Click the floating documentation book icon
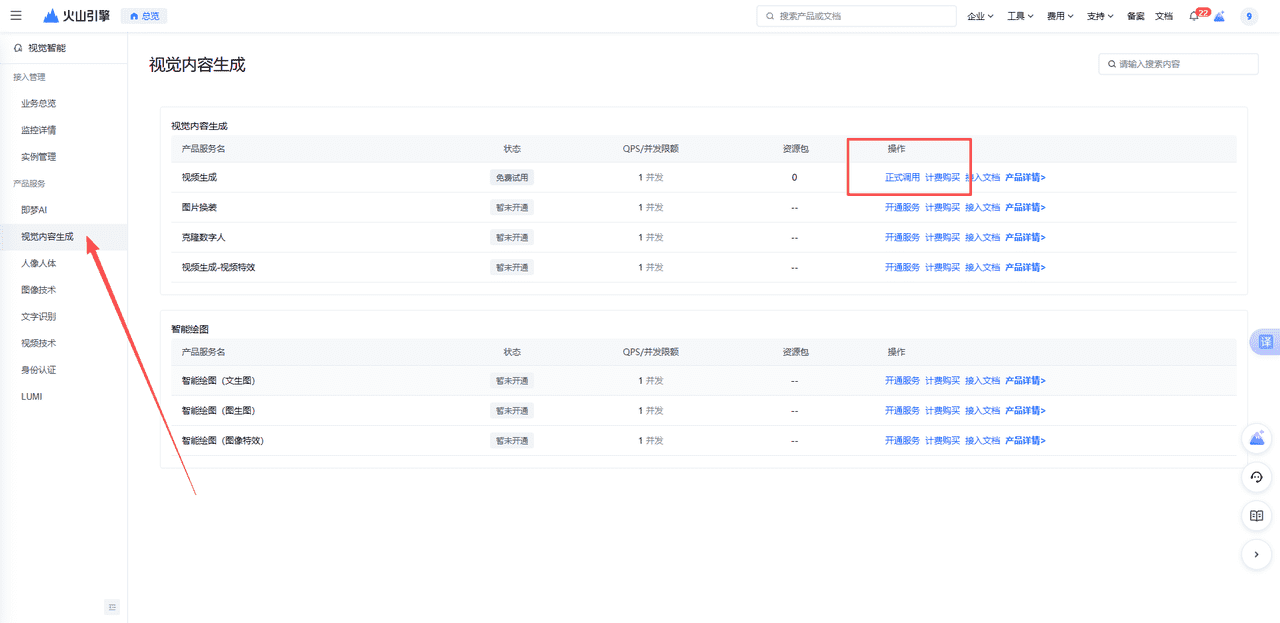 coord(1257,516)
